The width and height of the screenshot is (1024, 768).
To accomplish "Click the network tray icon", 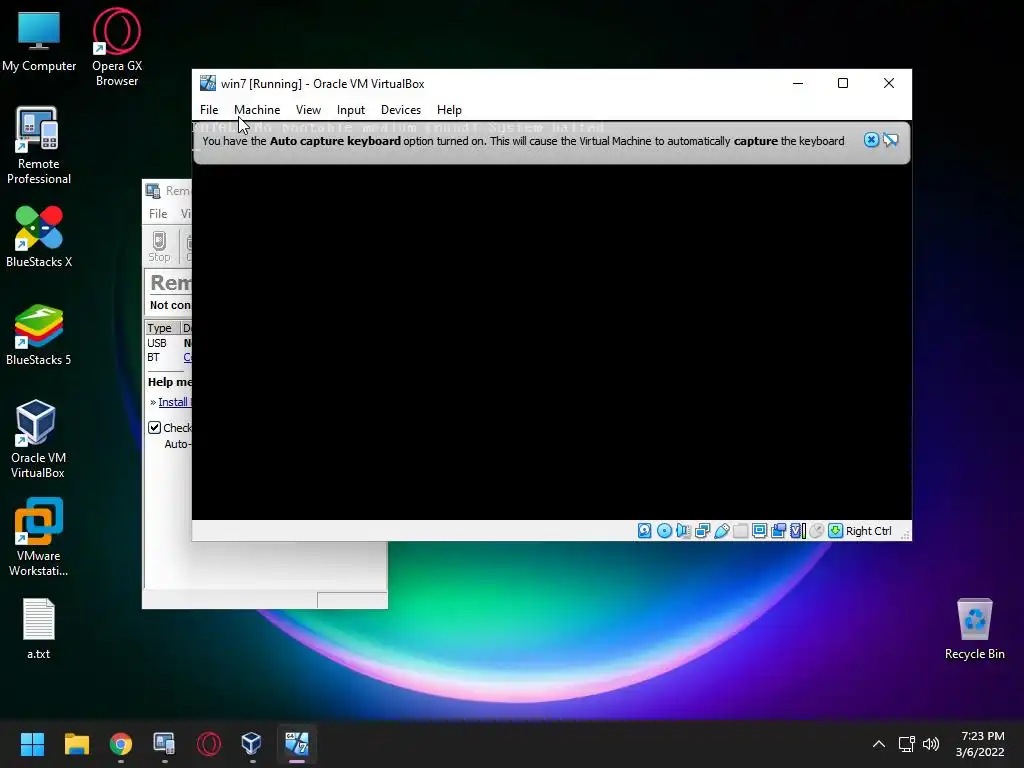I will click(906, 744).
